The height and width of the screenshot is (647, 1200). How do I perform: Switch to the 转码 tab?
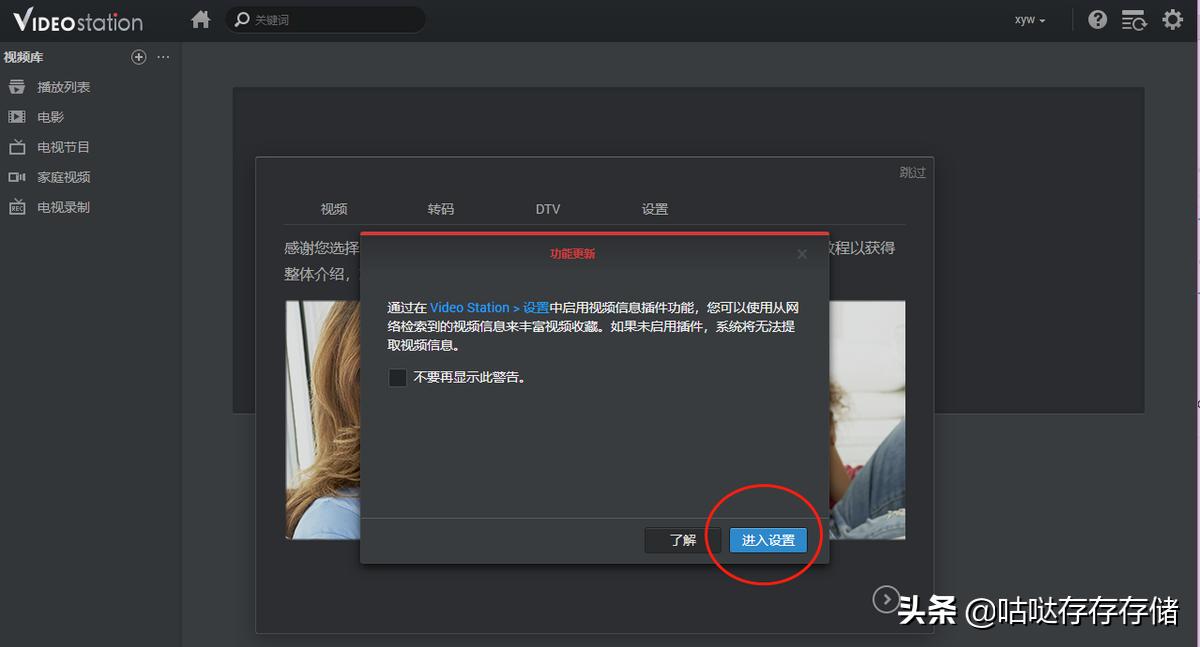pos(441,208)
